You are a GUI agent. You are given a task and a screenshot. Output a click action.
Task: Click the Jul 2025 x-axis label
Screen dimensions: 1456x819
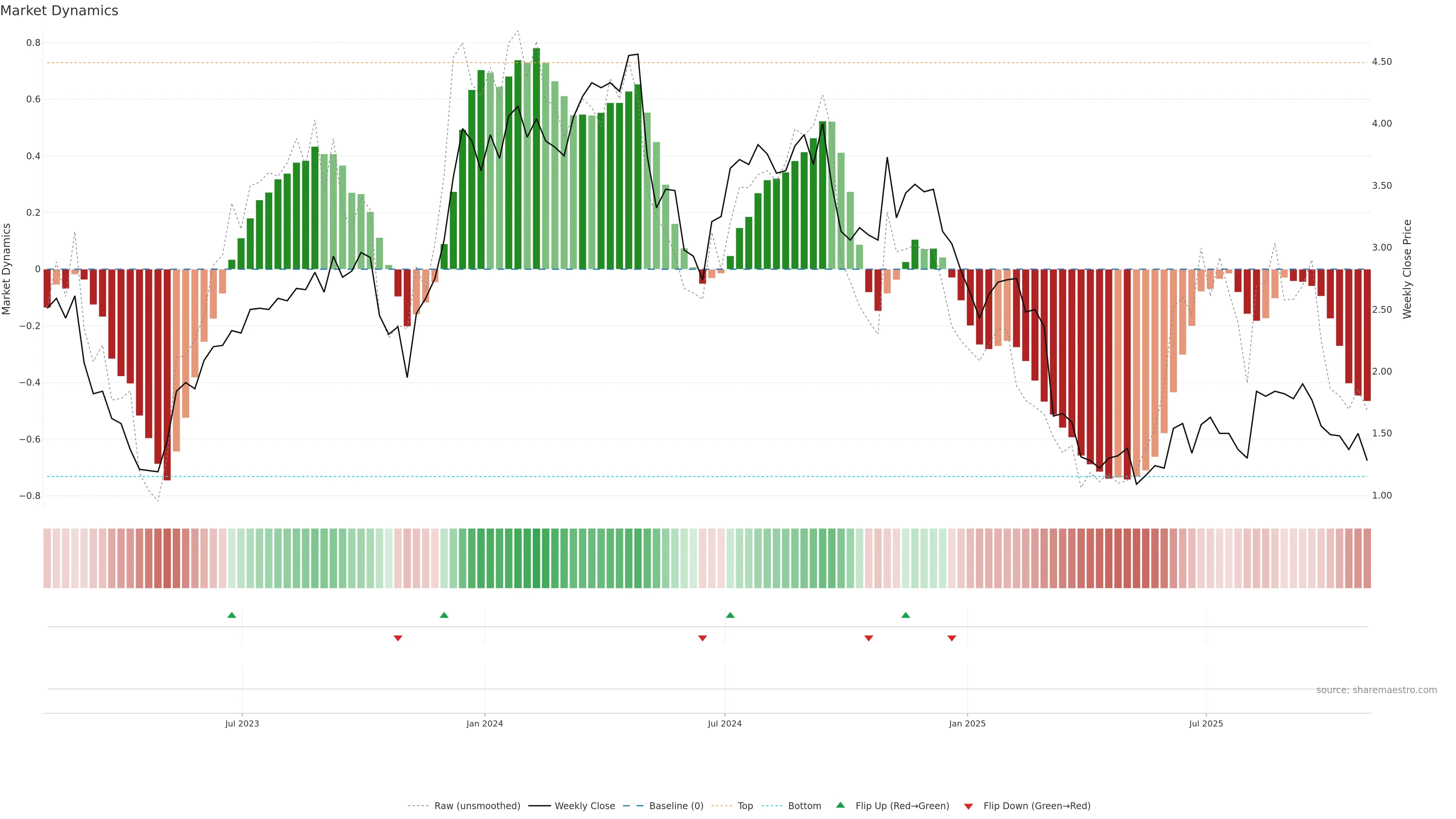pos(1206,723)
